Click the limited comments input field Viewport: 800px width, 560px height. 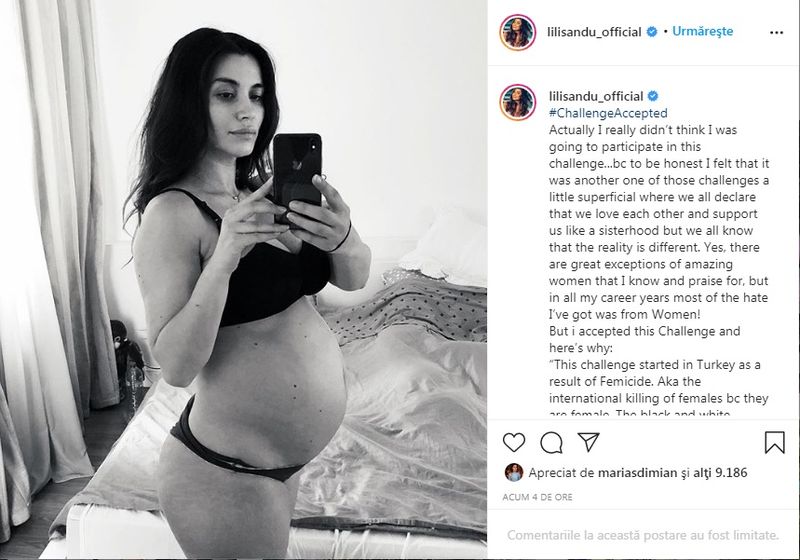point(643,535)
